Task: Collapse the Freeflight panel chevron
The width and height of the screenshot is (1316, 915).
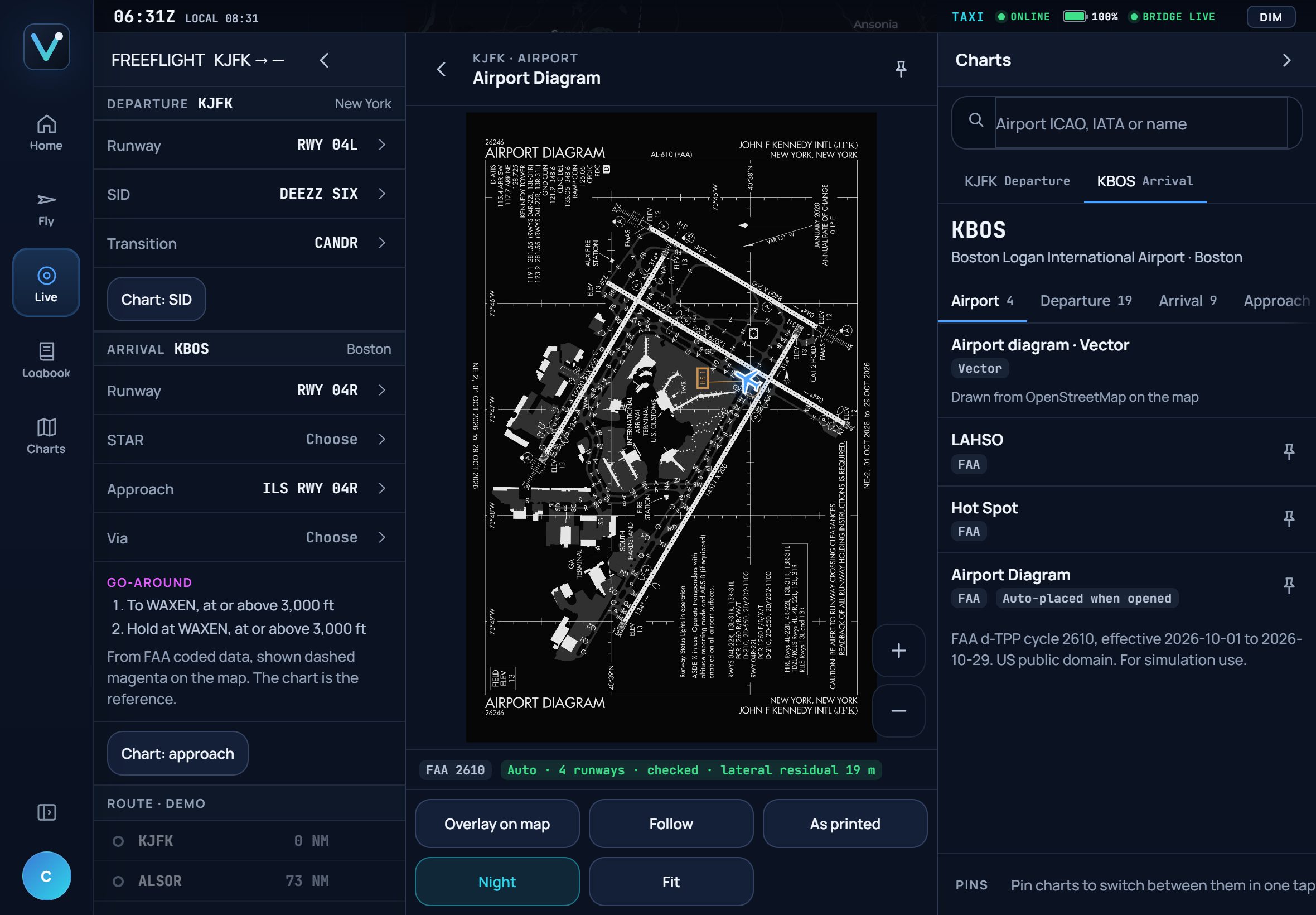Action: pyautogui.click(x=325, y=60)
